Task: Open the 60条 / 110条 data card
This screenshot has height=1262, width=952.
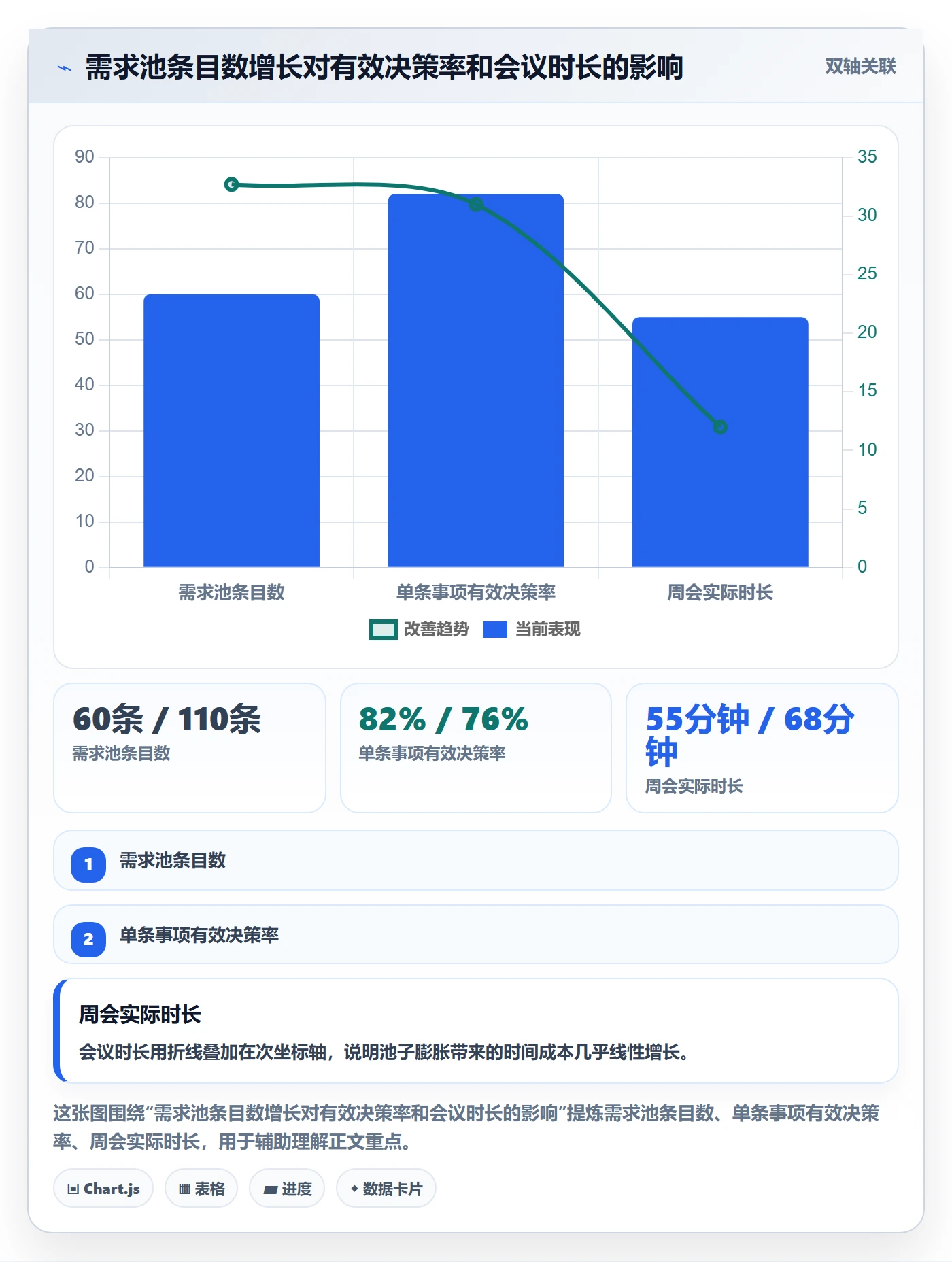Action: (x=190, y=748)
